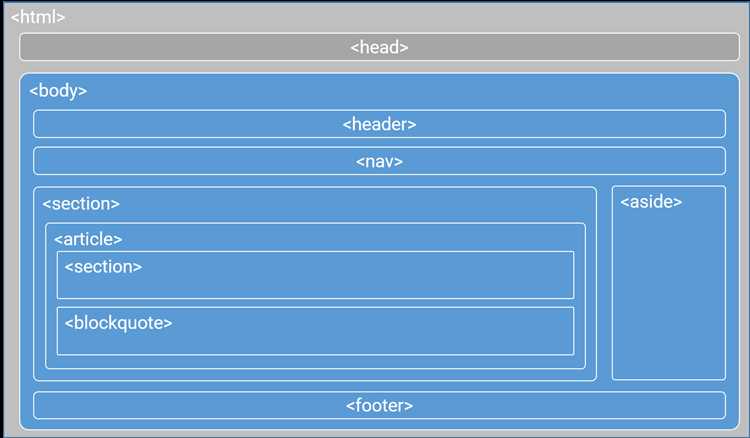Click the <article> label
The height and width of the screenshot is (438, 750).
tap(88, 239)
